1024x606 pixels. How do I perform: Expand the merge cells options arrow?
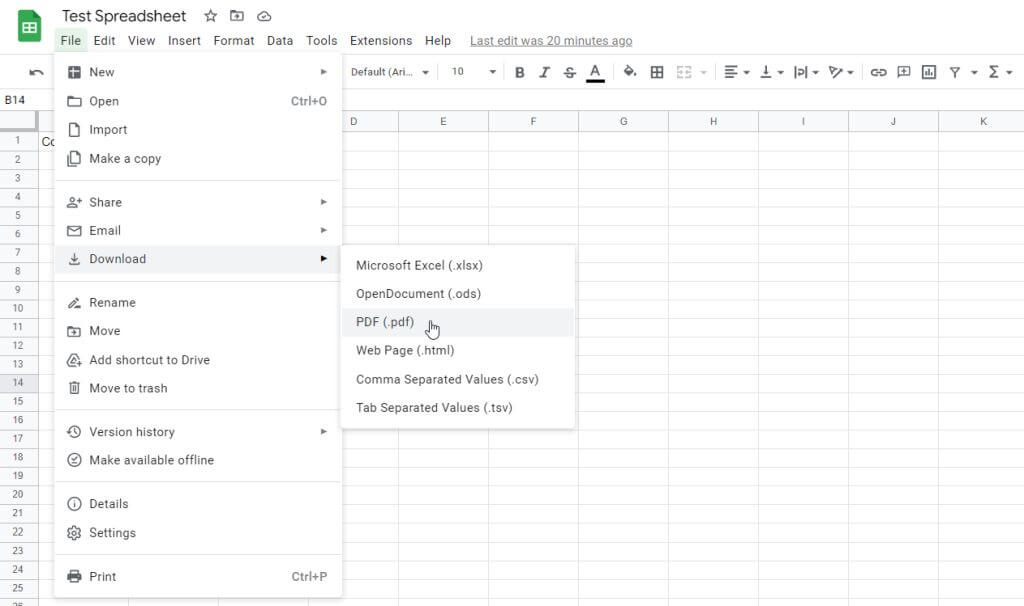(x=703, y=72)
